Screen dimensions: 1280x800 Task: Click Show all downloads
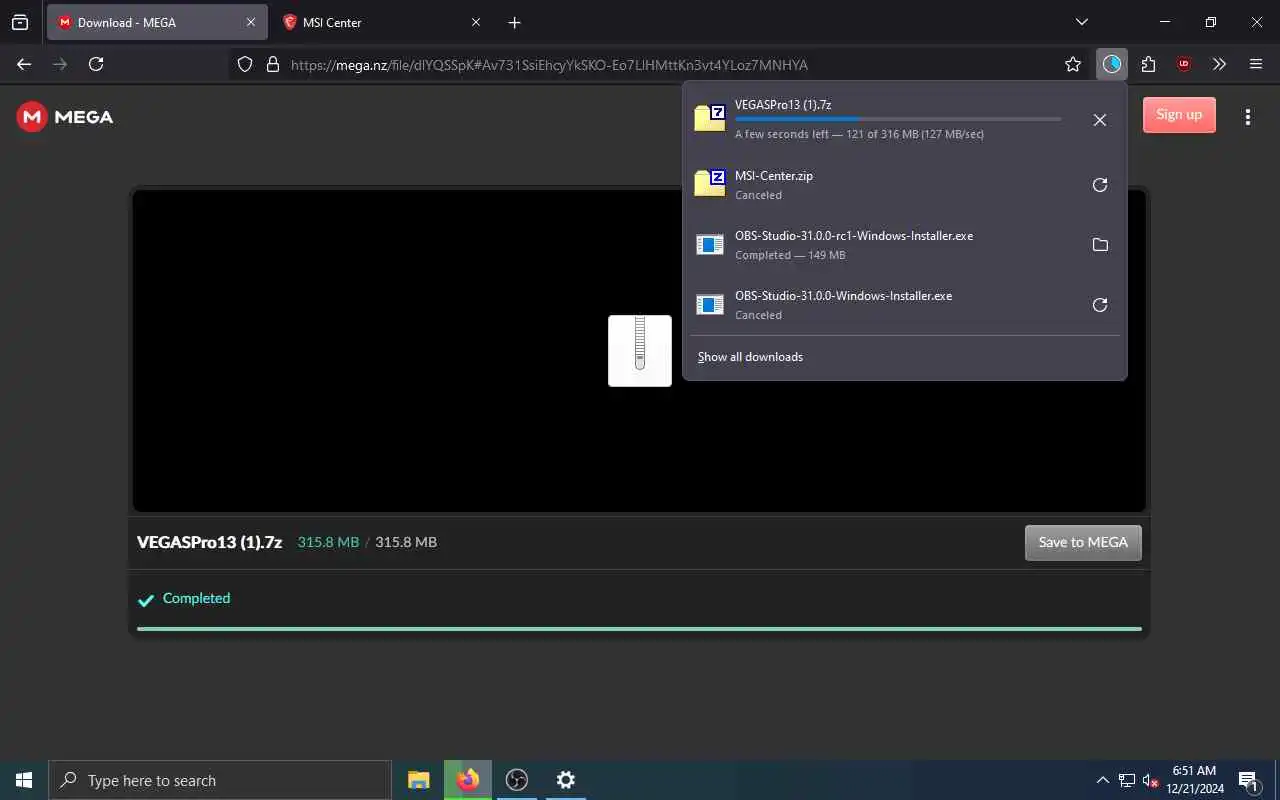pyautogui.click(x=750, y=357)
